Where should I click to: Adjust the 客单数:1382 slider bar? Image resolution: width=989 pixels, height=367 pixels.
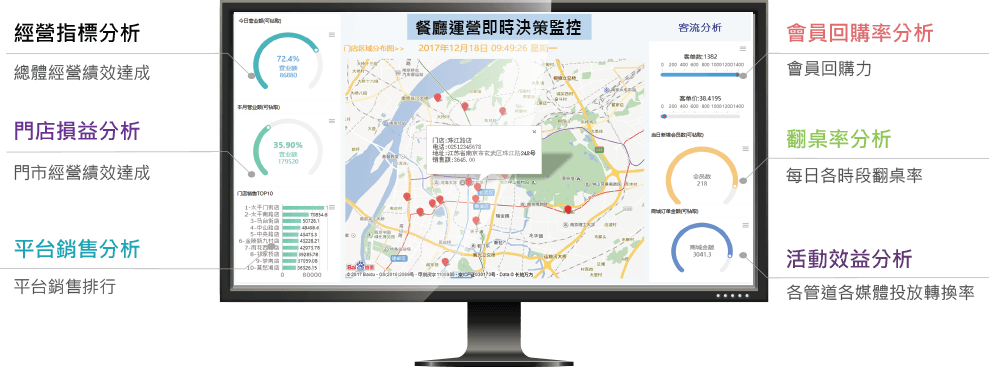point(700,74)
